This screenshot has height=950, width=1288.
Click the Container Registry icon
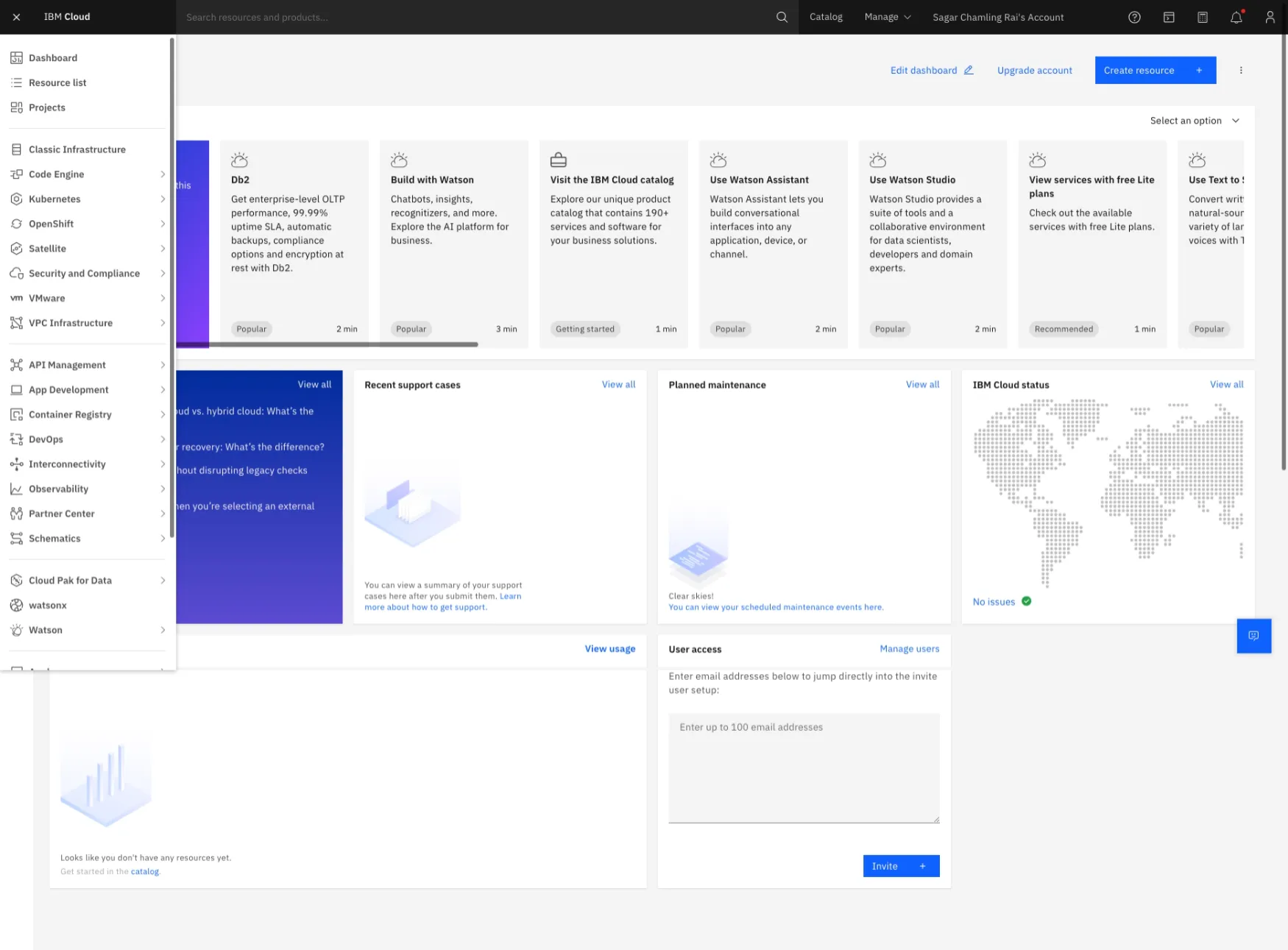[x=16, y=415]
